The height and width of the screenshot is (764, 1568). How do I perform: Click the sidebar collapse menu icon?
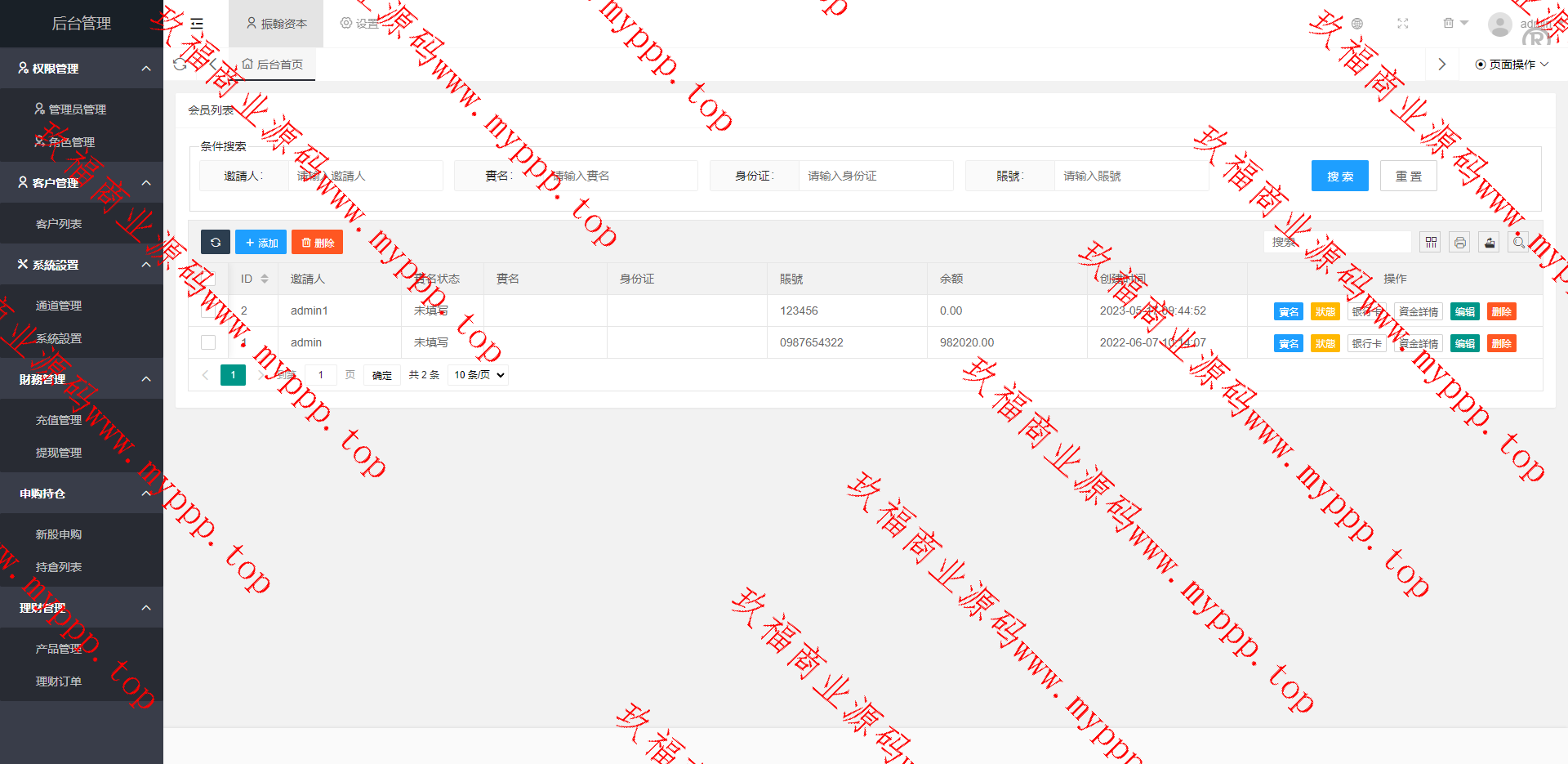point(197,24)
